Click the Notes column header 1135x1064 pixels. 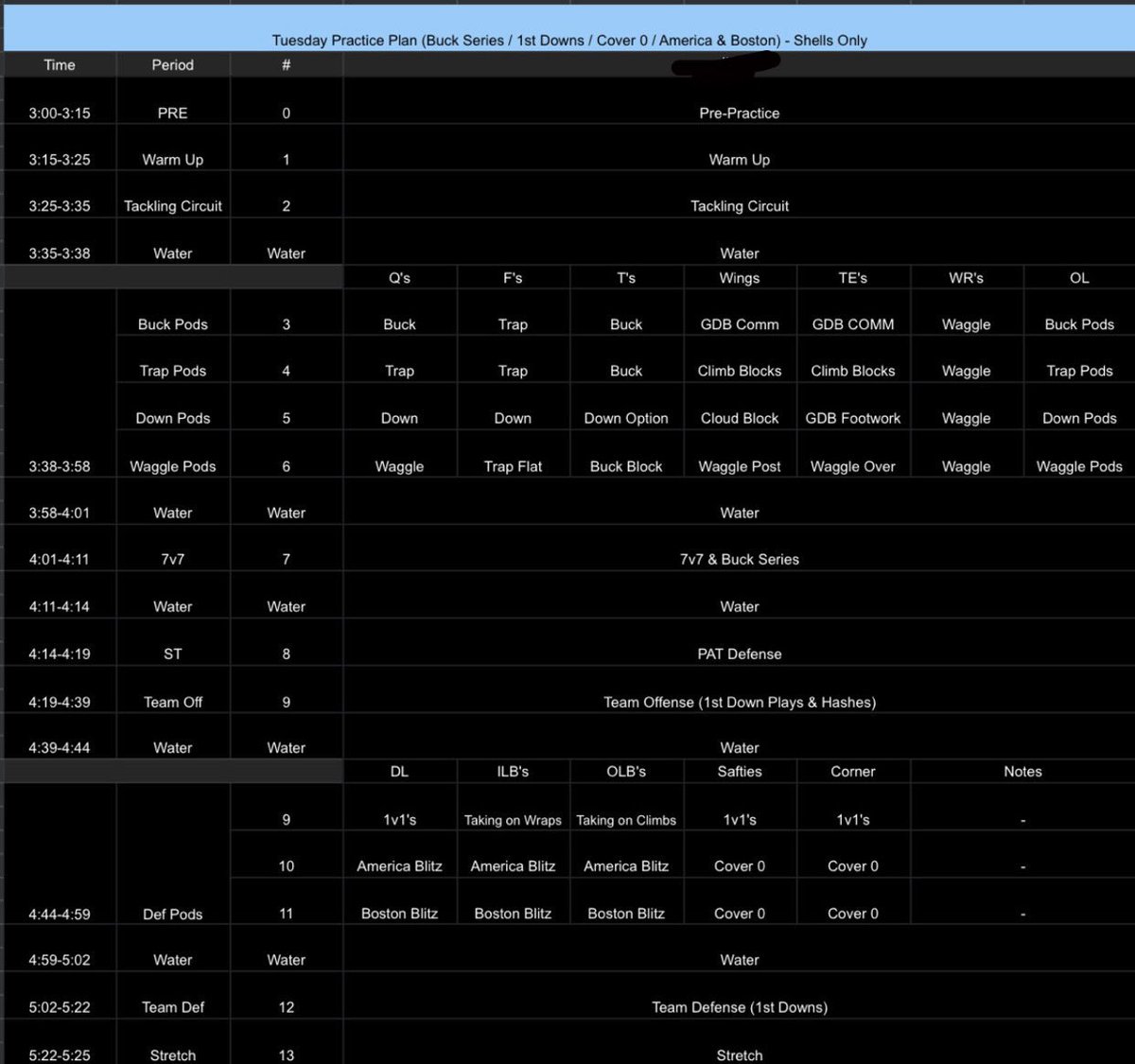pos(1022,771)
